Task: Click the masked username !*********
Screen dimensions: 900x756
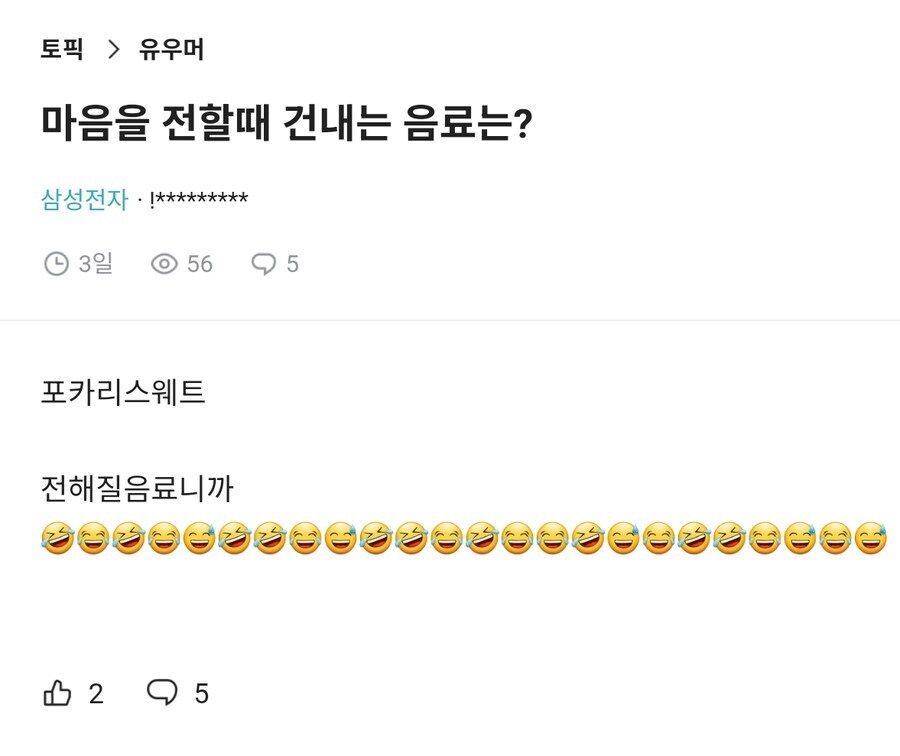Action: point(198,200)
